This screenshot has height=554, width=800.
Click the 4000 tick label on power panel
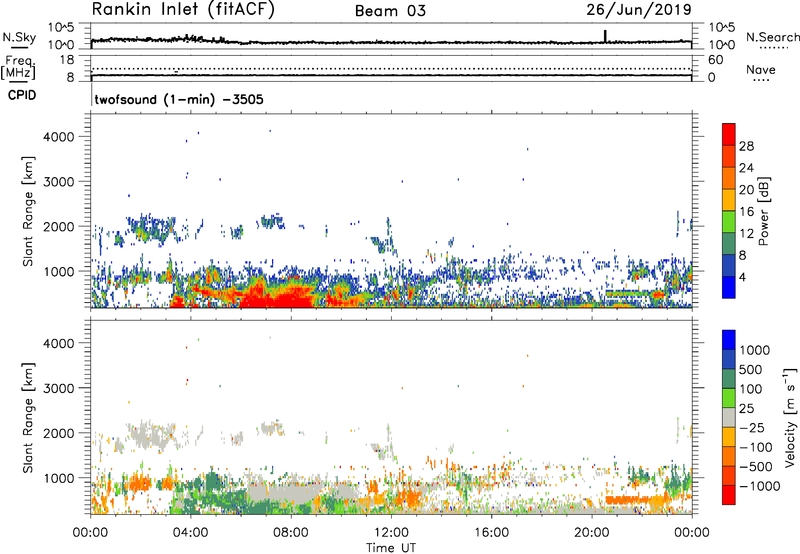click(58, 137)
